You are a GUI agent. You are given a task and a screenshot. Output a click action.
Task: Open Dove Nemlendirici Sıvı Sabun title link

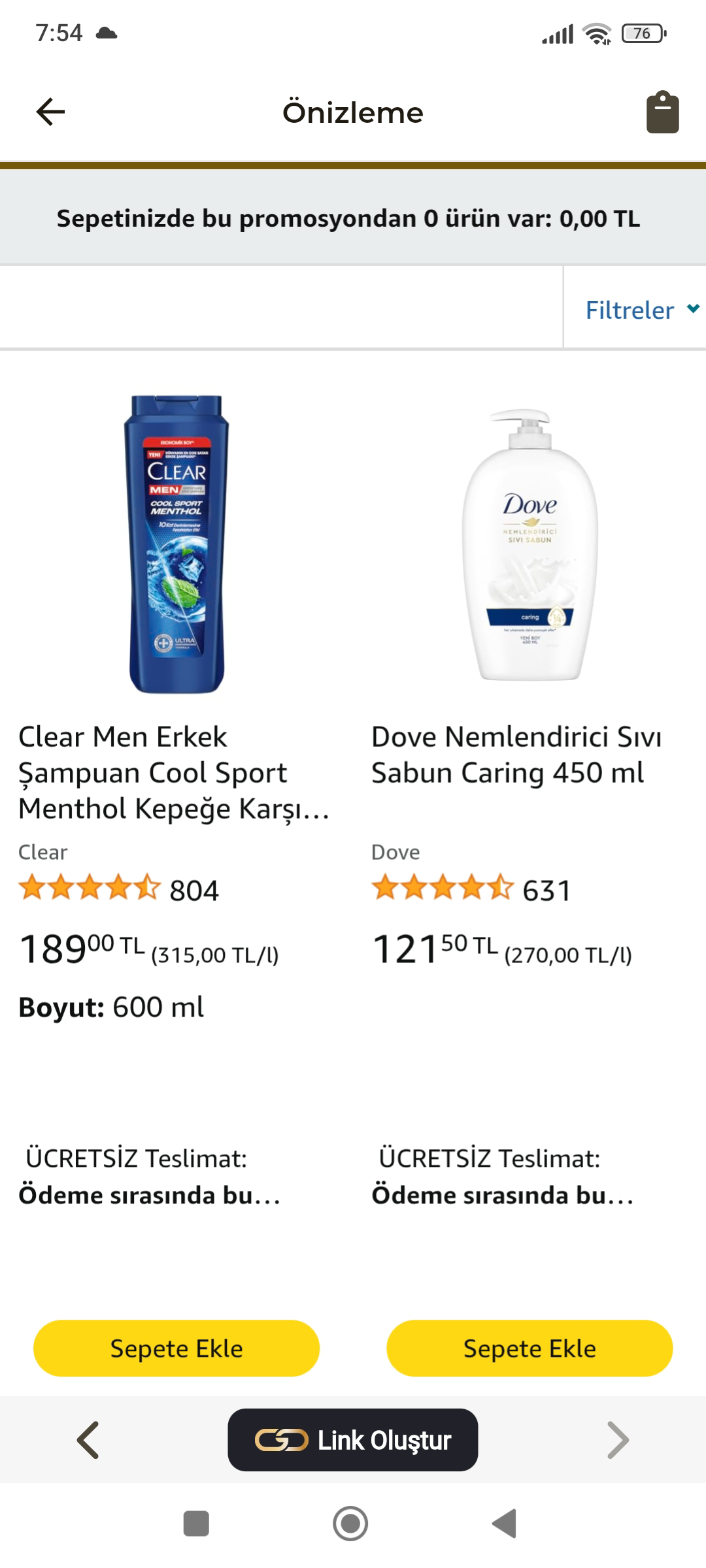pyautogui.click(x=516, y=755)
